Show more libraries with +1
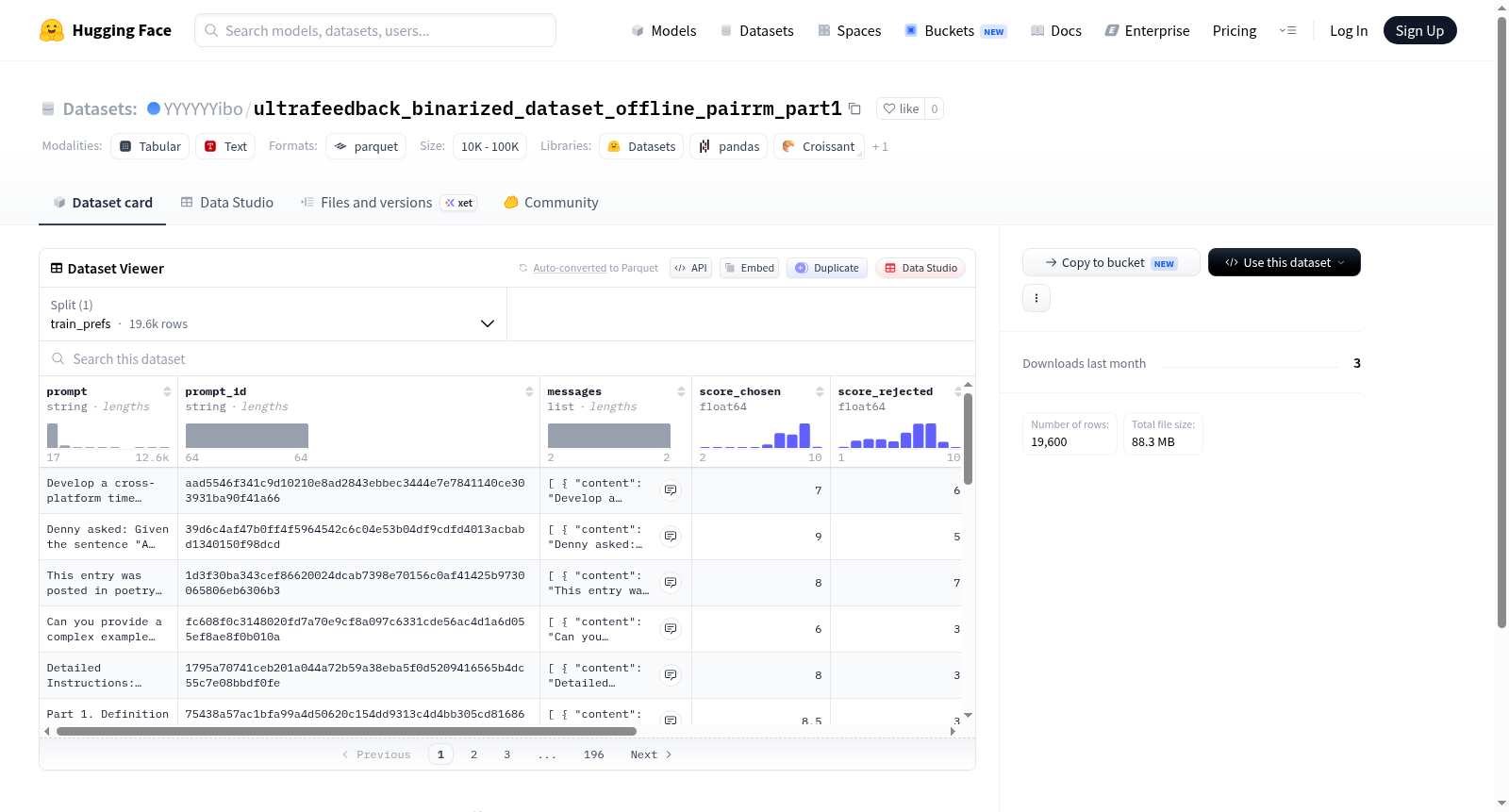The image size is (1509, 812). [880, 147]
